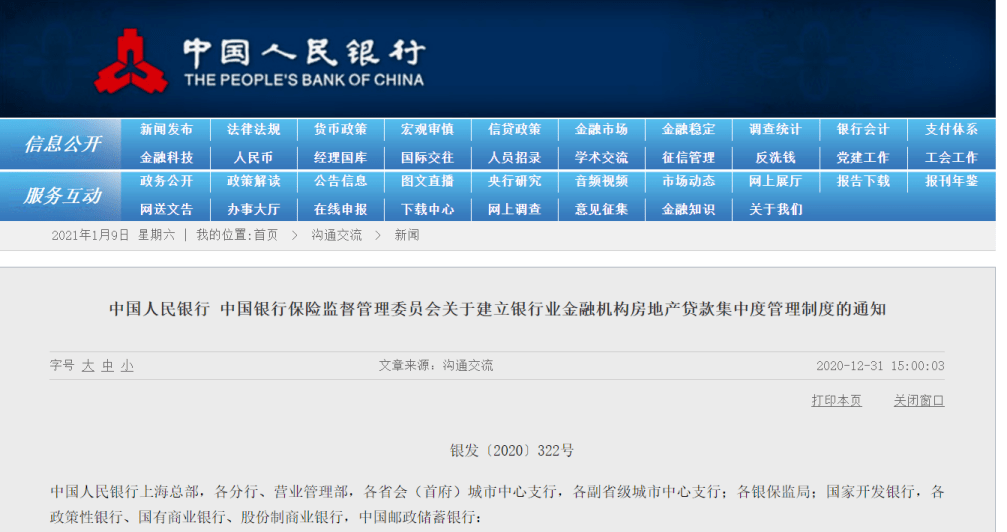Click the People's Bank of China red logo
This screenshot has width=1007, height=532.
131,61
